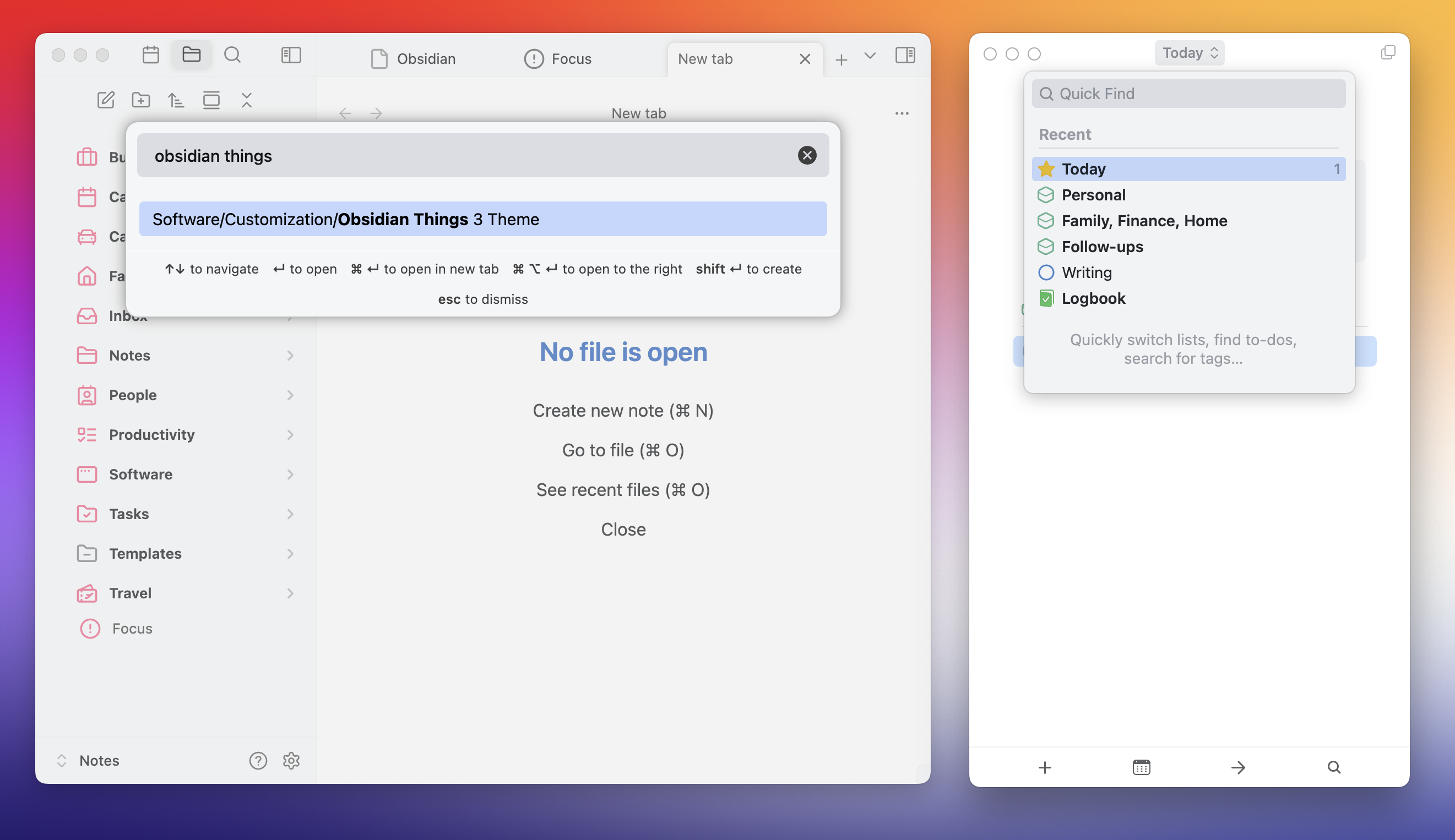Viewport: 1455px width, 840px height.
Task: Click the People folder icon
Action: tap(87, 395)
